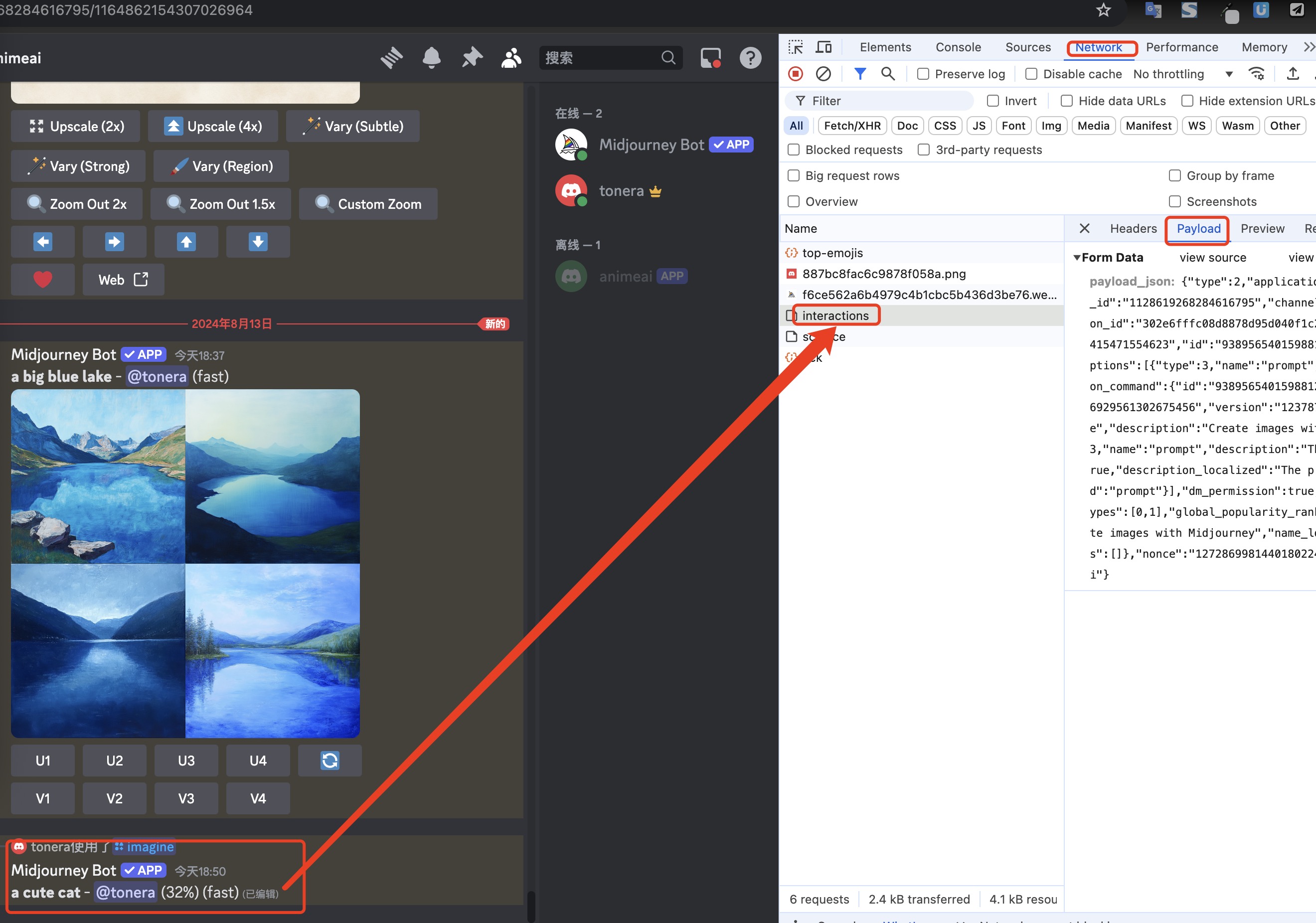
Task: Open Discord threads icon in channel header
Action: (391, 58)
